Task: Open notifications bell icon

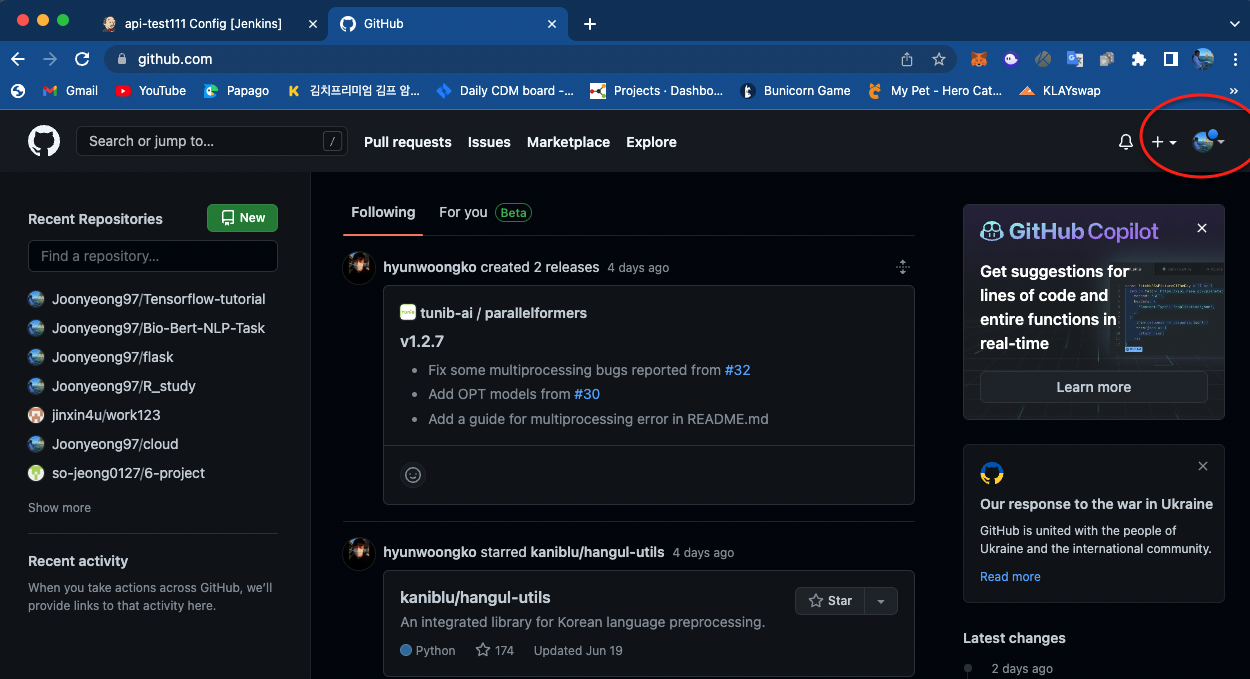Action: pos(1125,142)
